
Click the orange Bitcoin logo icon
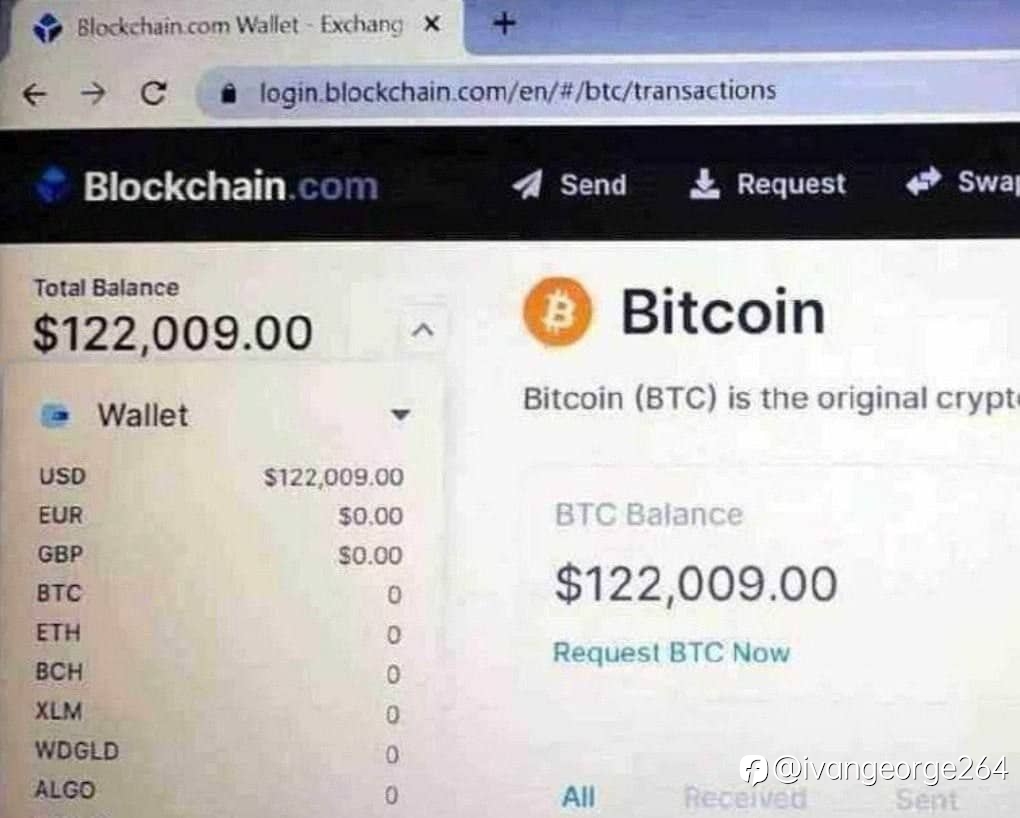557,311
